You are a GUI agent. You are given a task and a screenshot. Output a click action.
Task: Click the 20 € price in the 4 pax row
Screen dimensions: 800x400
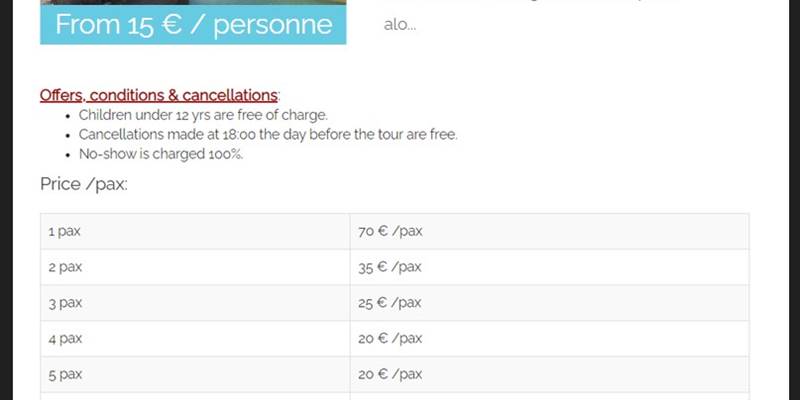click(x=390, y=339)
